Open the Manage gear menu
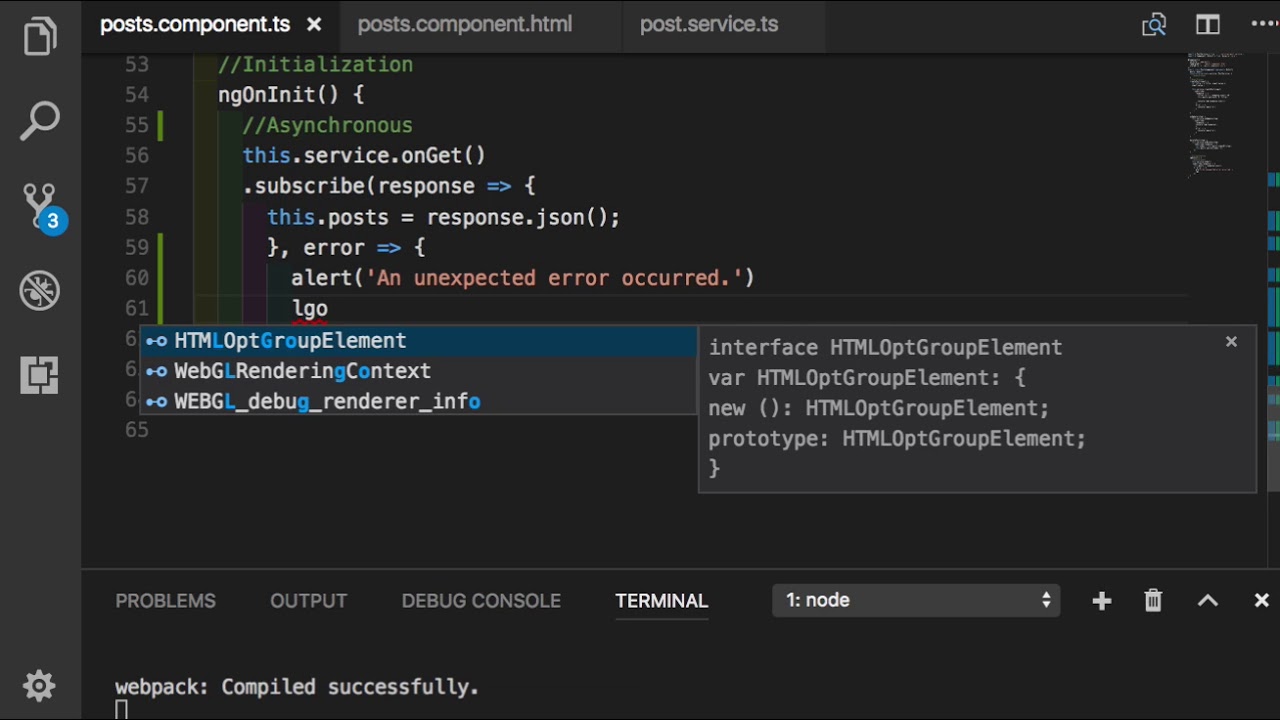This screenshot has width=1280, height=720. point(39,685)
